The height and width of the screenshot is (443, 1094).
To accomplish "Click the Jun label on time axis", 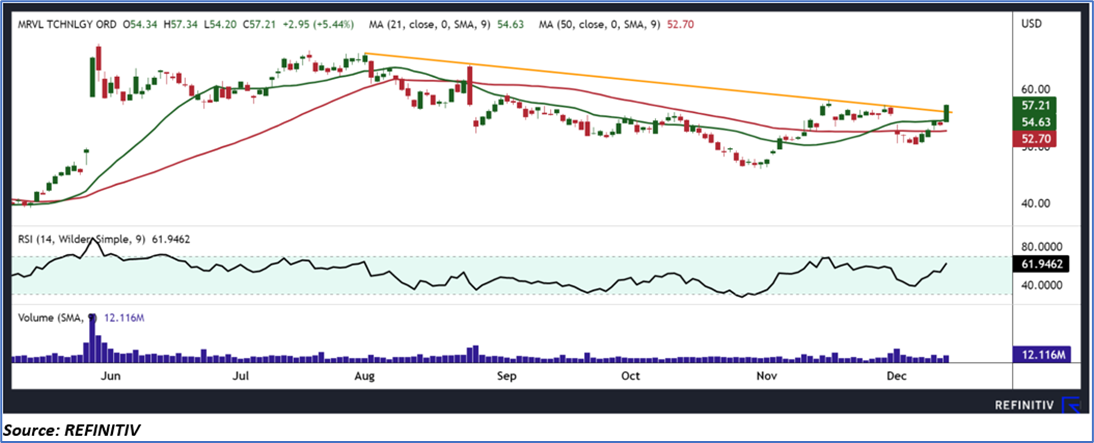I will (110, 377).
